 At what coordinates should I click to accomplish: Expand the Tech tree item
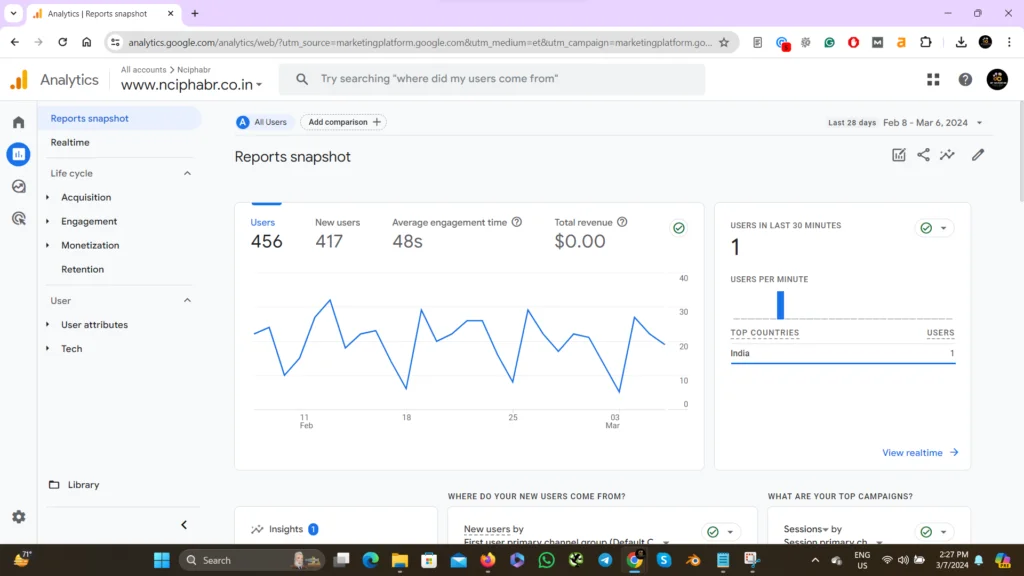(48, 349)
